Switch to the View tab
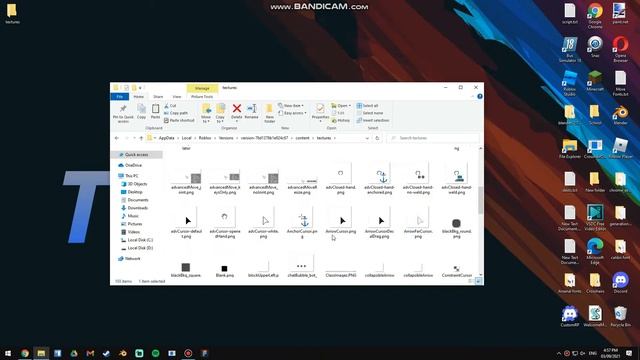 coord(177,97)
